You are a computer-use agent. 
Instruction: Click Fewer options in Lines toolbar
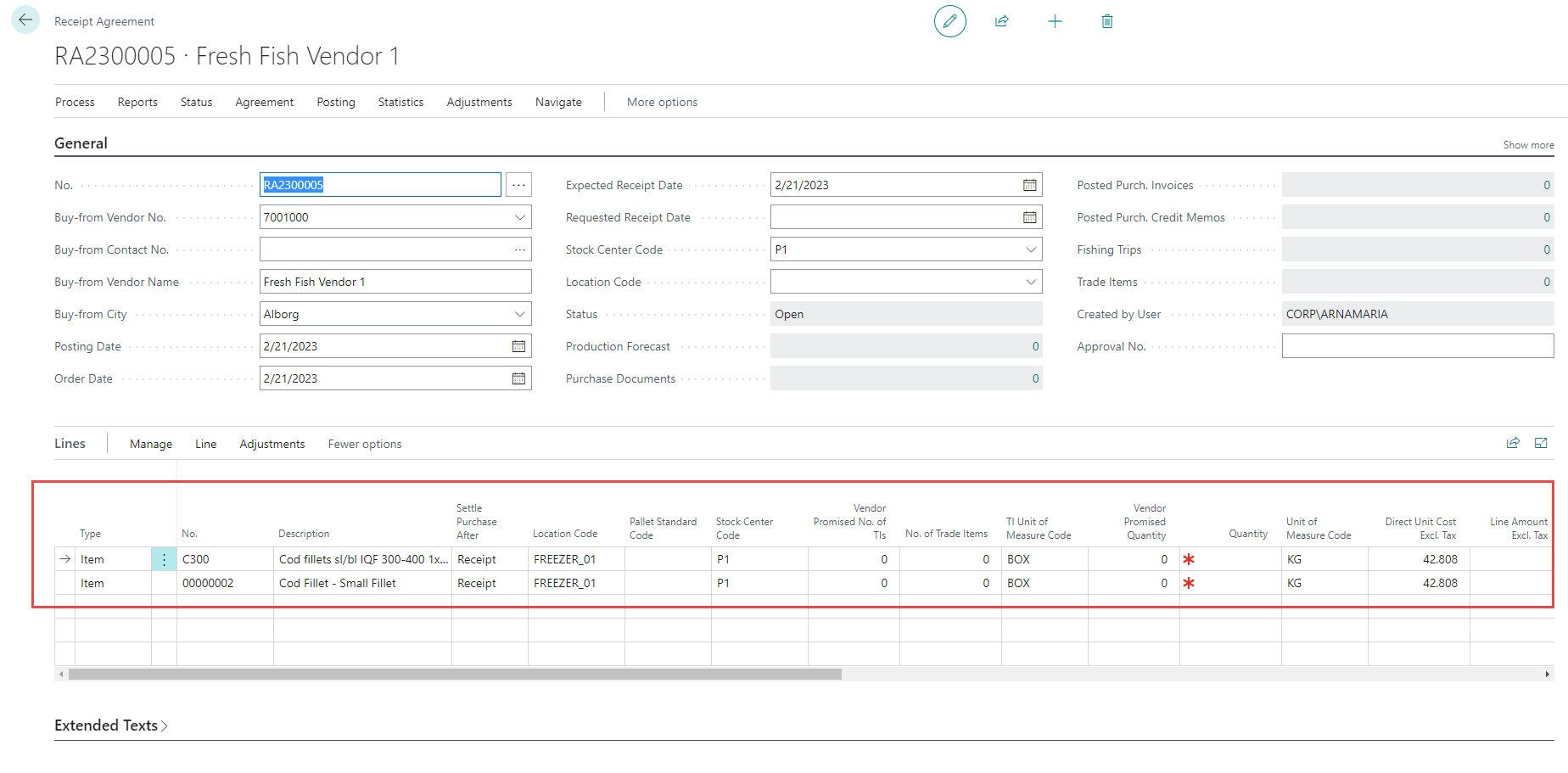[x=365, y=444]
